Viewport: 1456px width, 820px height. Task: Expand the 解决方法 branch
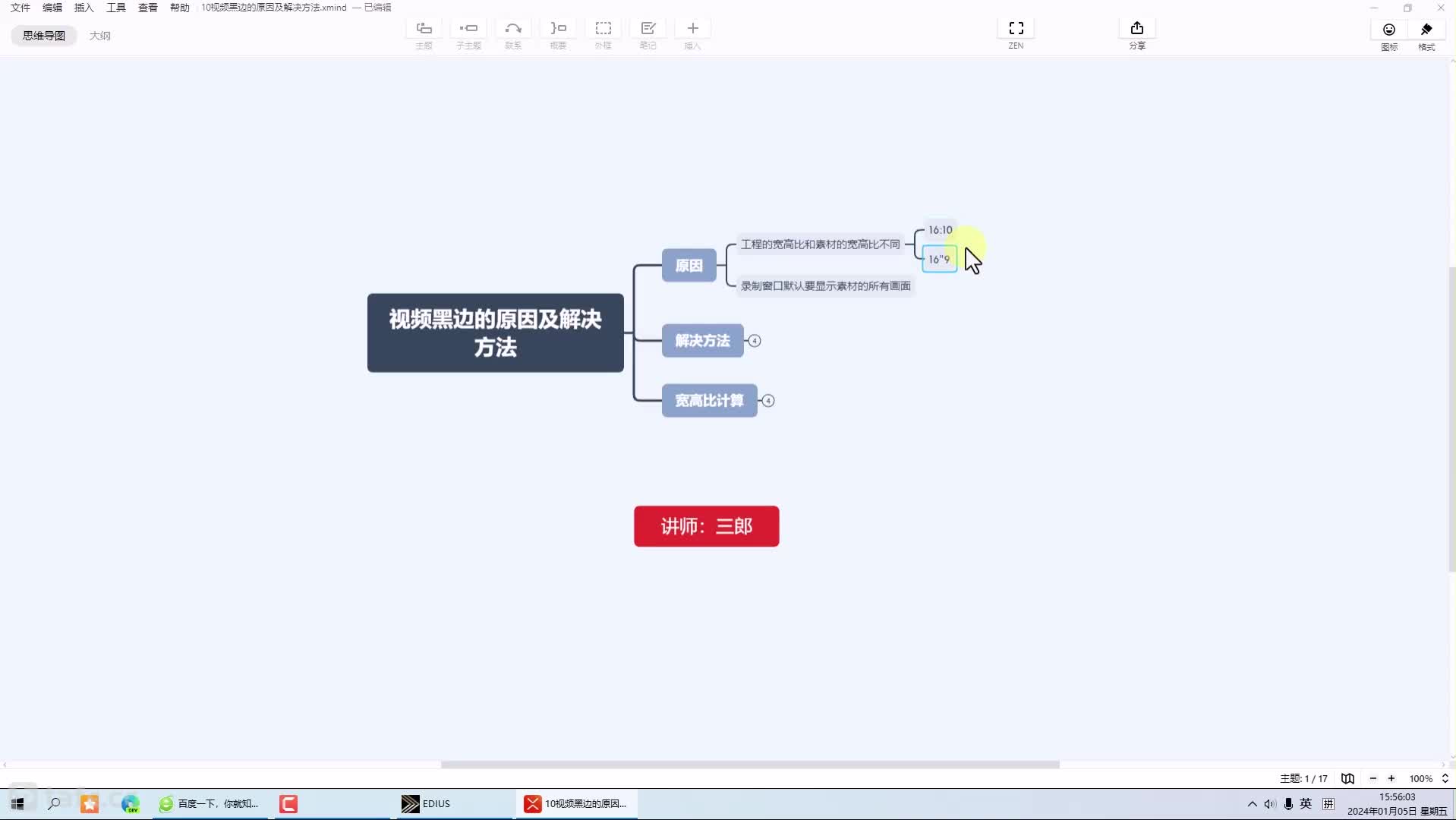(x=754, y=341)
